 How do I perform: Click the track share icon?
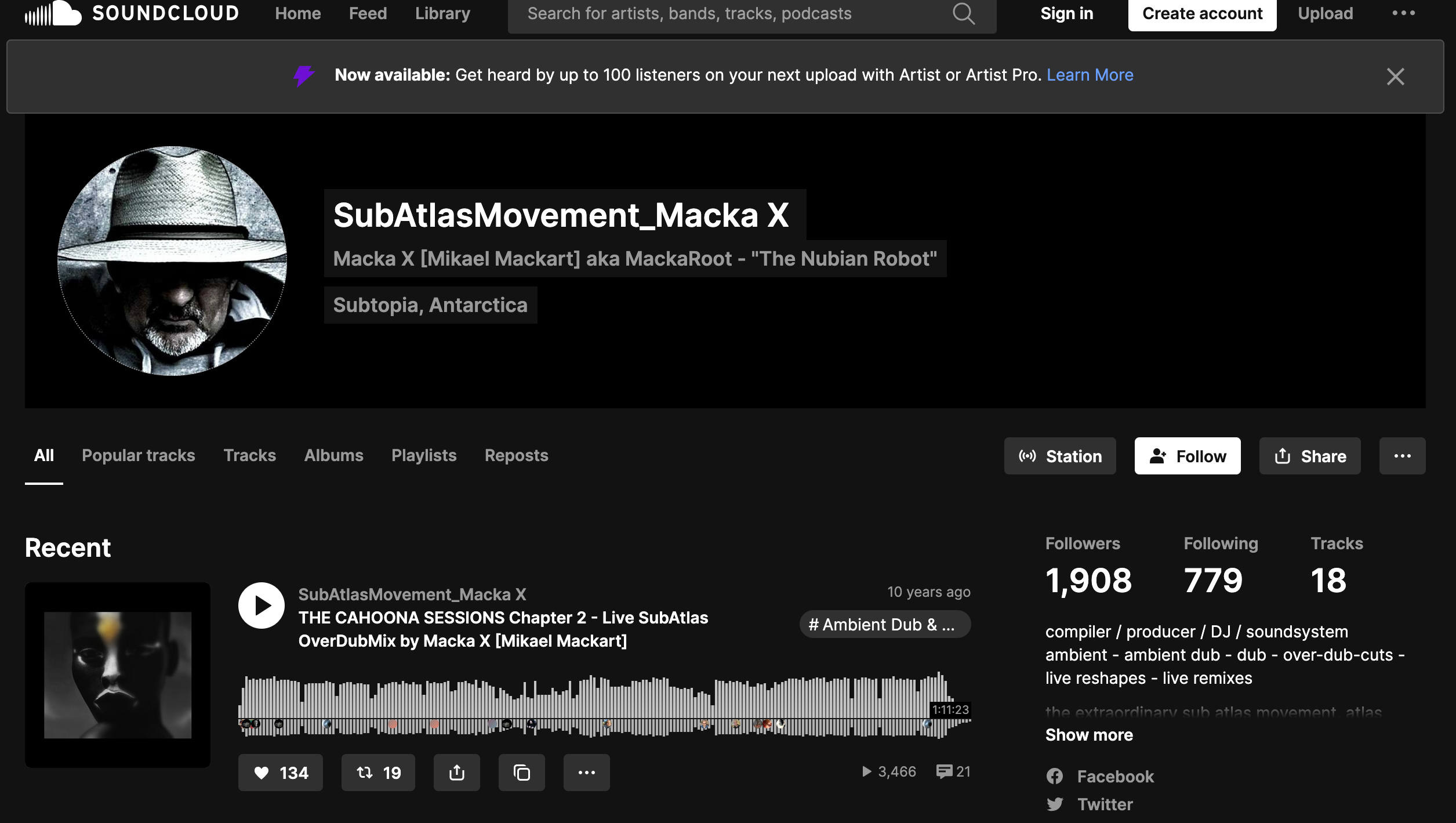tap(457, 773)
